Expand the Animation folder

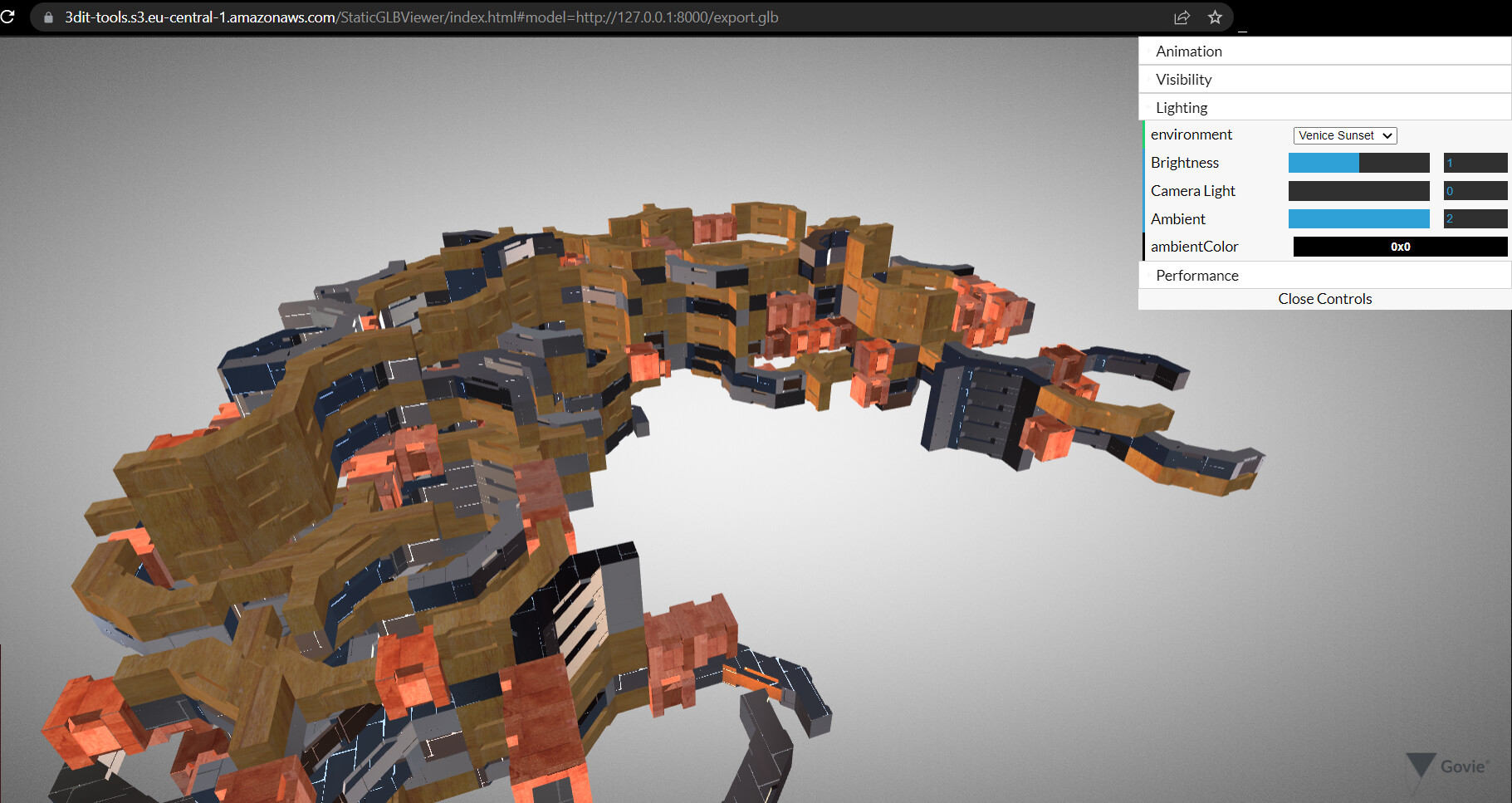click(x=1324, y=51)
